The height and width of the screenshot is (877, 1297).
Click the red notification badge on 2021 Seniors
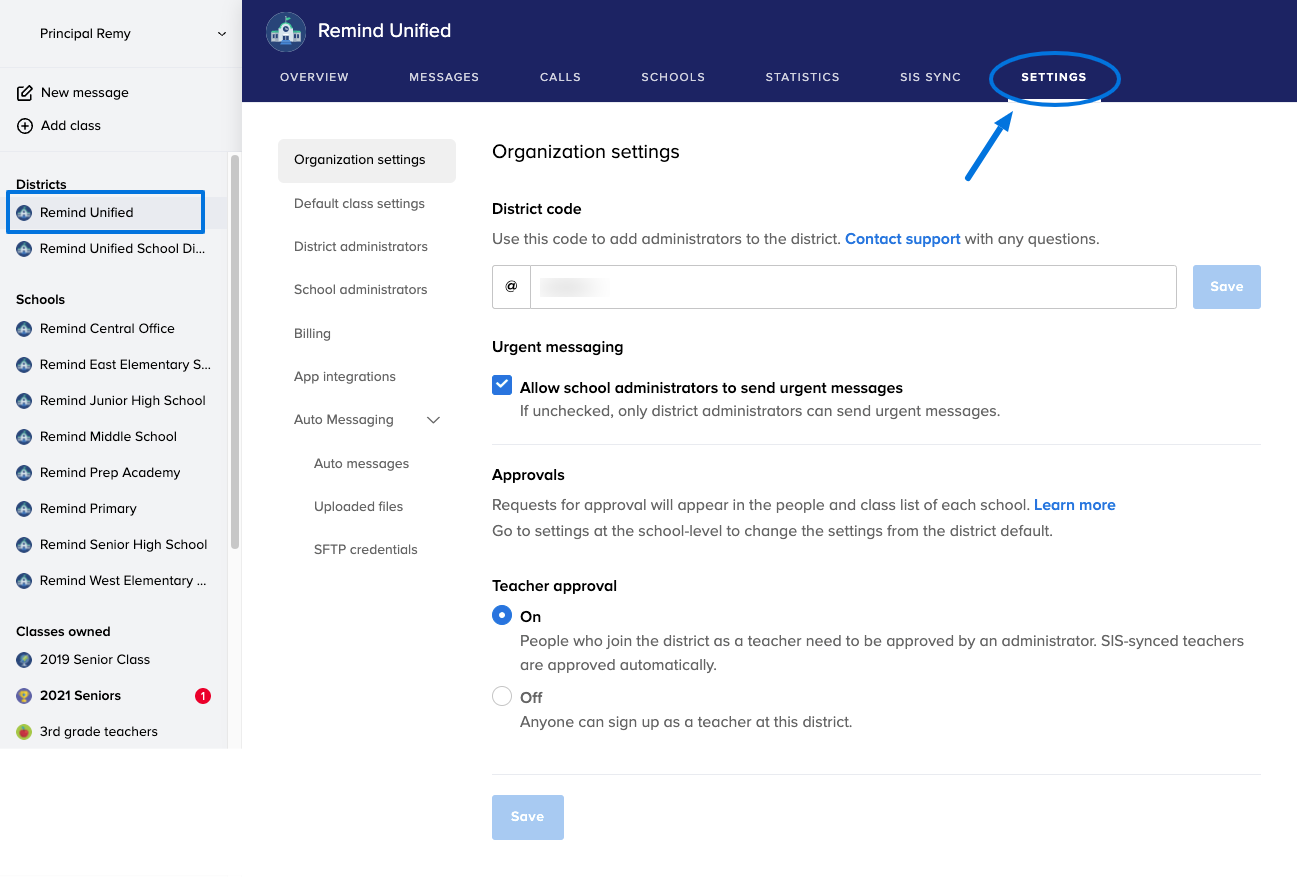pyautogui.click(x=203, y=696)
